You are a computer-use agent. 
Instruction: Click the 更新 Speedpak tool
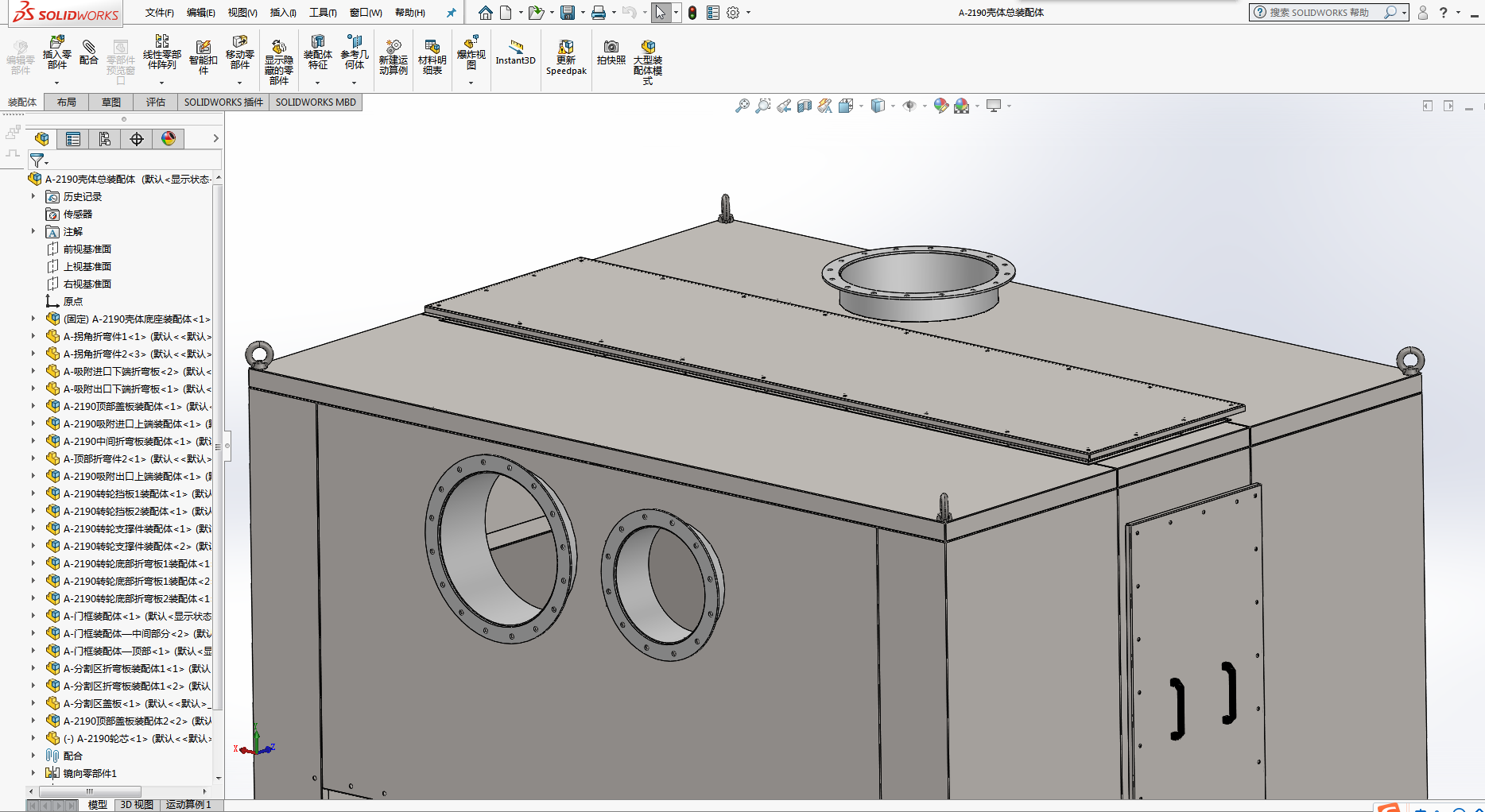coord(566,57)
